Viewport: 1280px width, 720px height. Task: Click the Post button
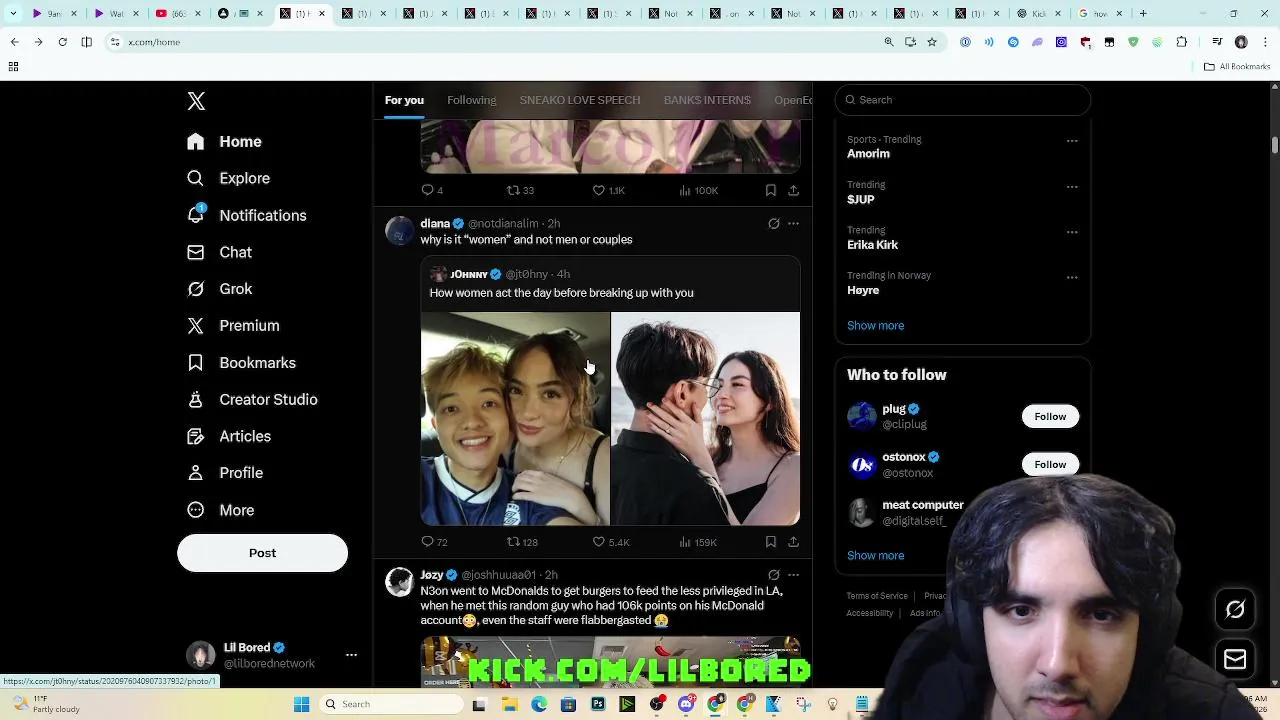pos(262,553)
